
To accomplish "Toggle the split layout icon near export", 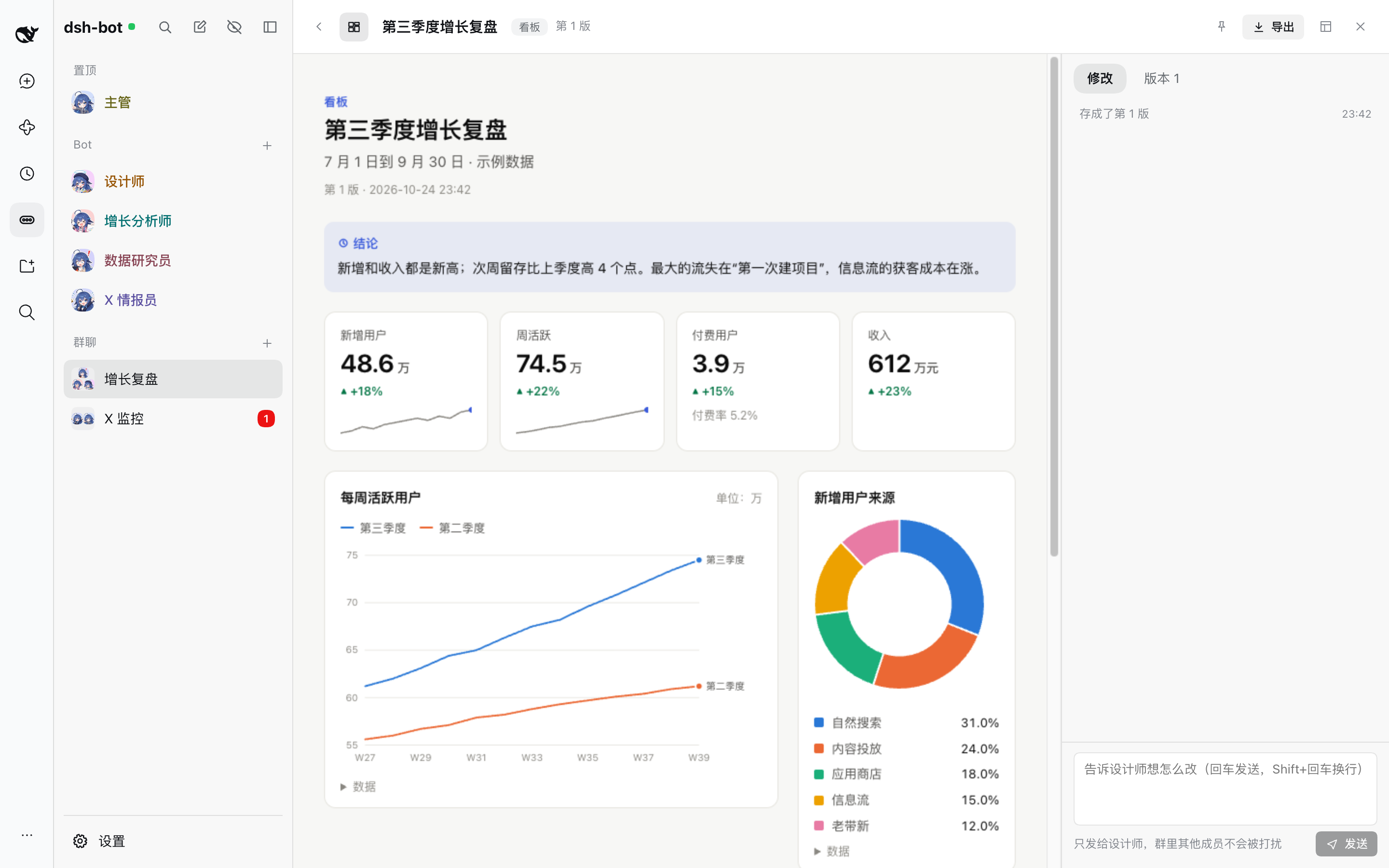I will point(1326,27).
